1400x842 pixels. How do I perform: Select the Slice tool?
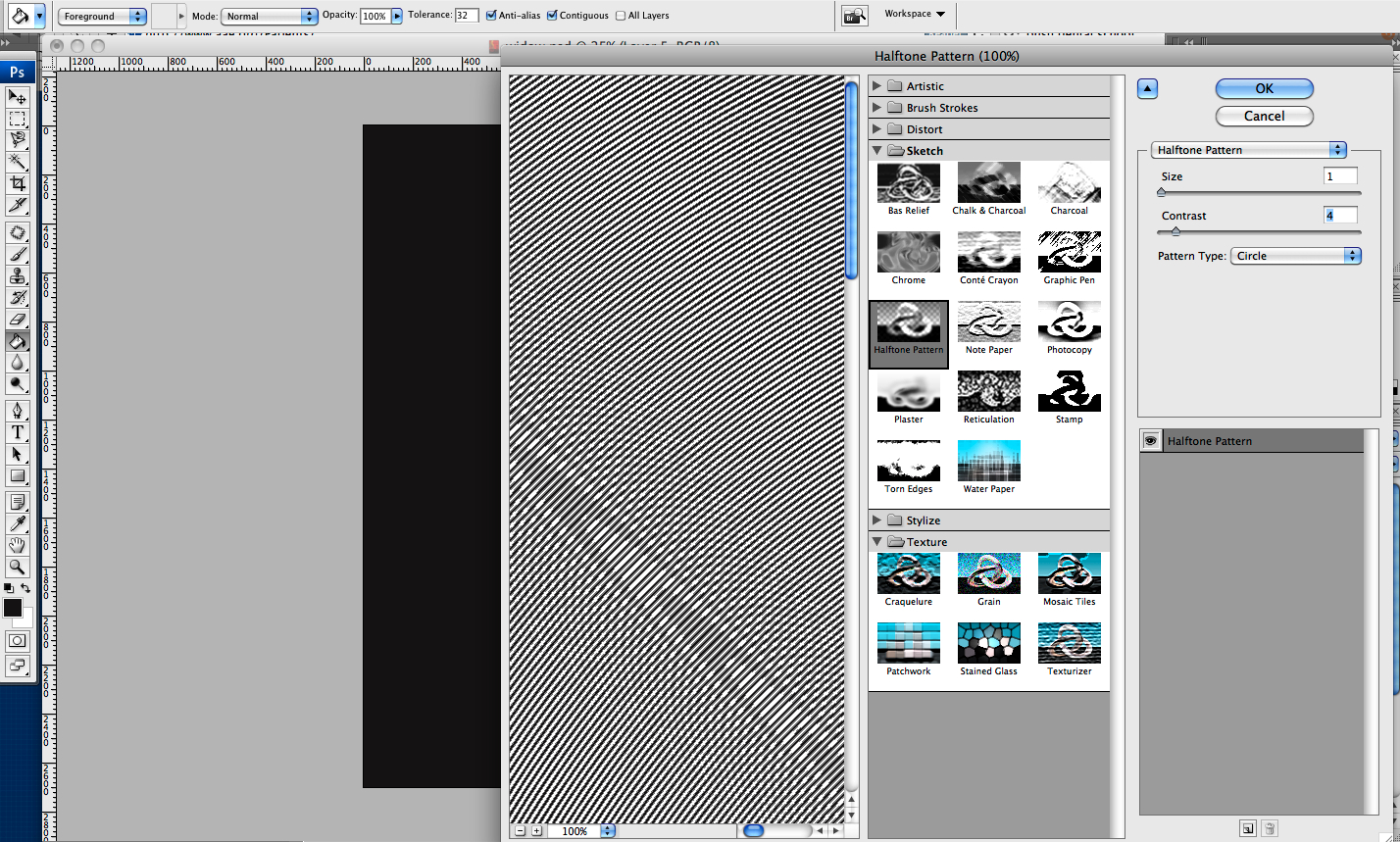point(18,205)
